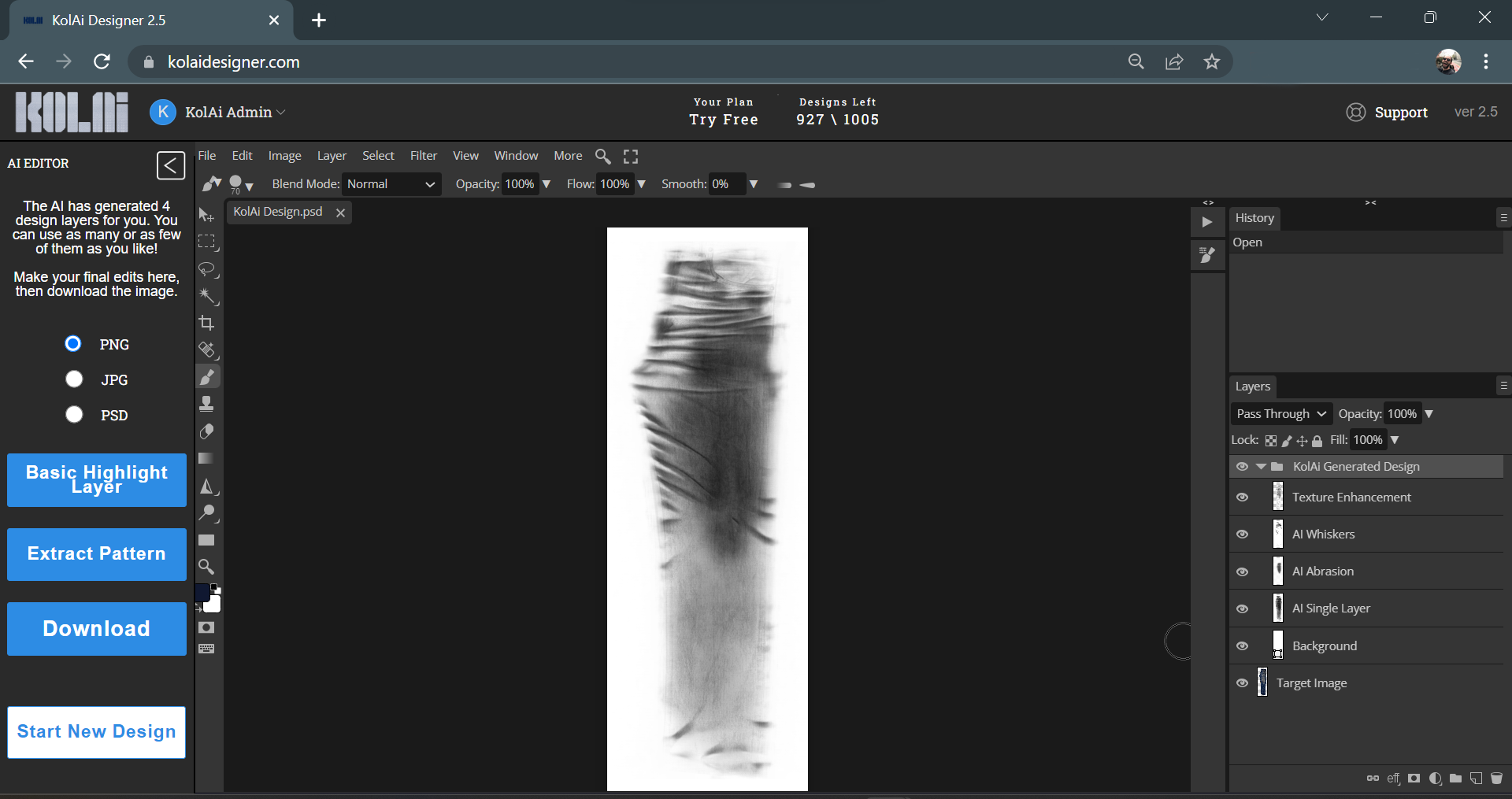Select PNG format radio button
This screenshot has width=1512, height=799.
pos(73,344)
